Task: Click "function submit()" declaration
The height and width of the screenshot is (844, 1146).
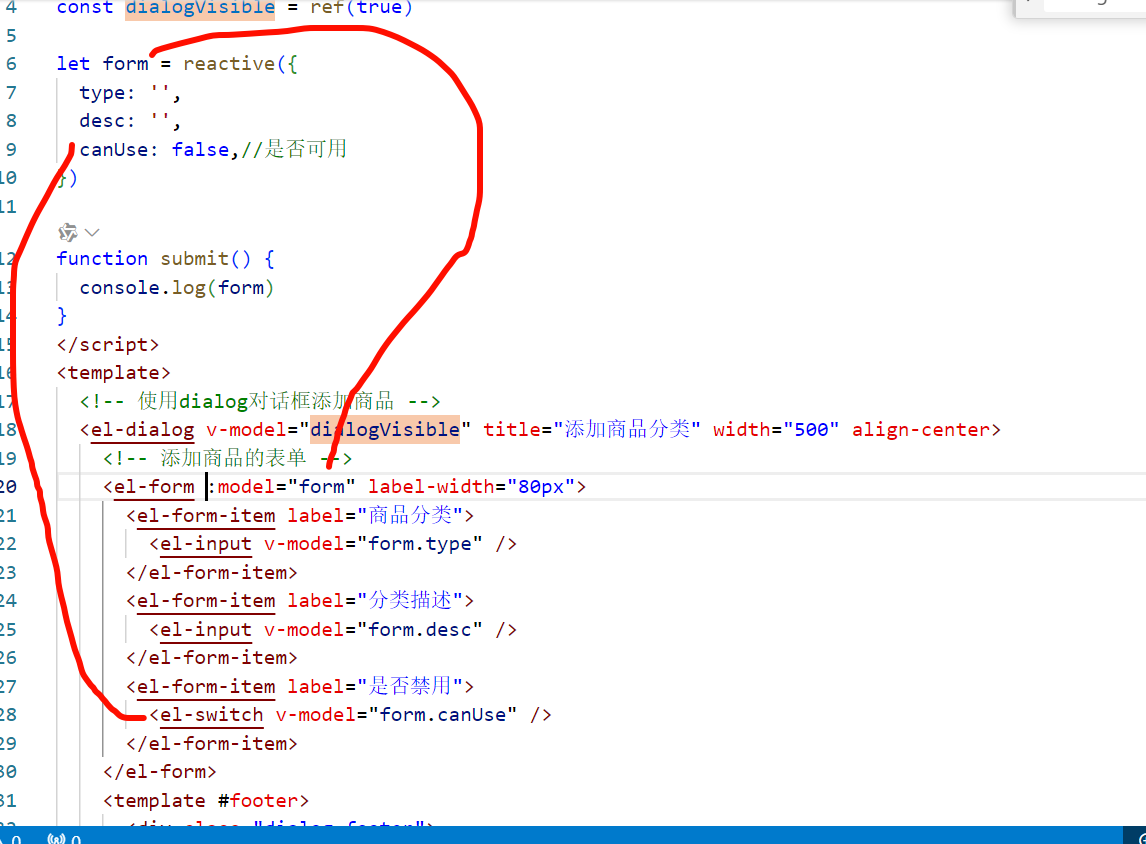Action: point(153,259)
